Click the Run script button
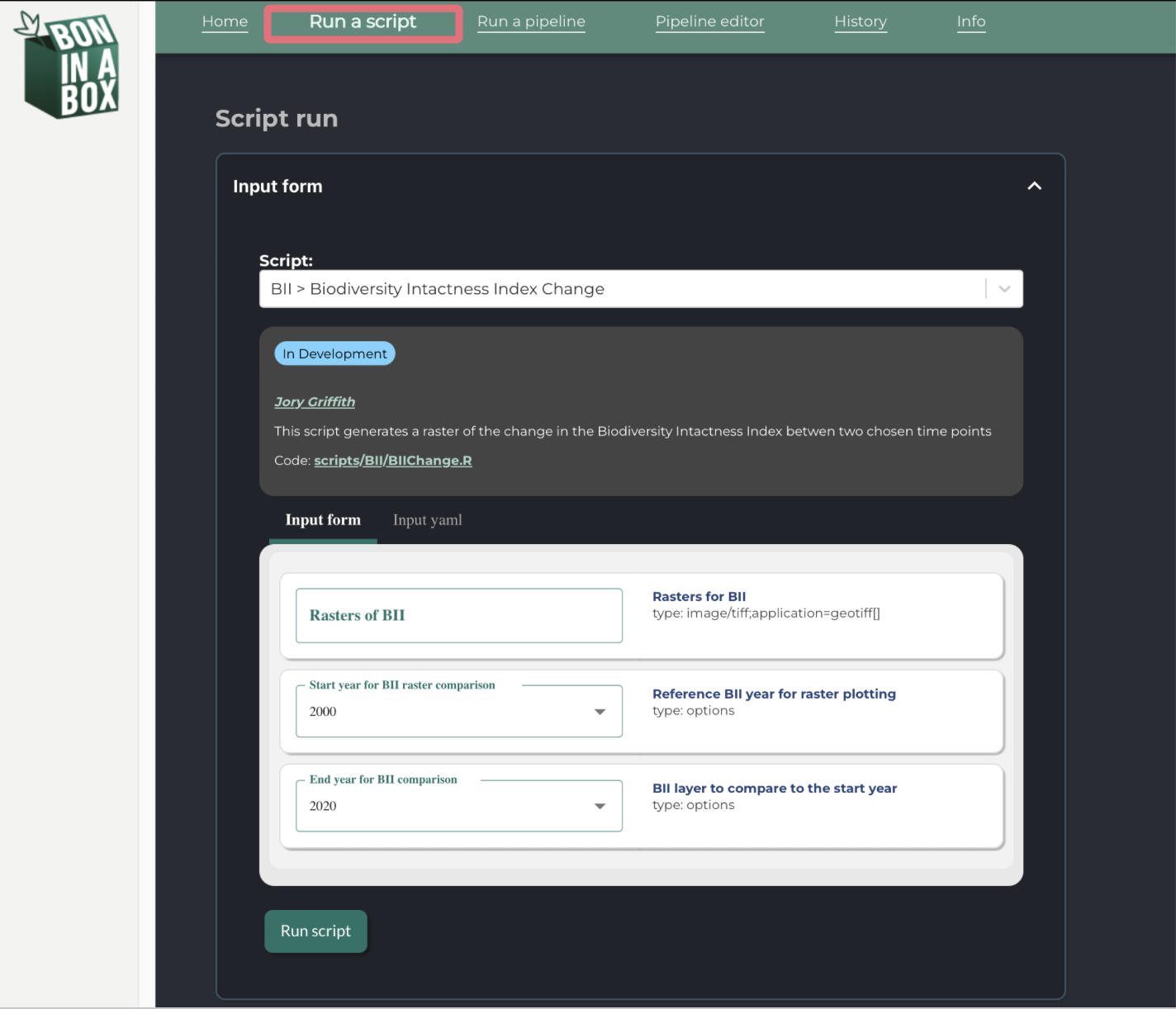This screenshot has width=1176, height=1009. tap(315, 931)
